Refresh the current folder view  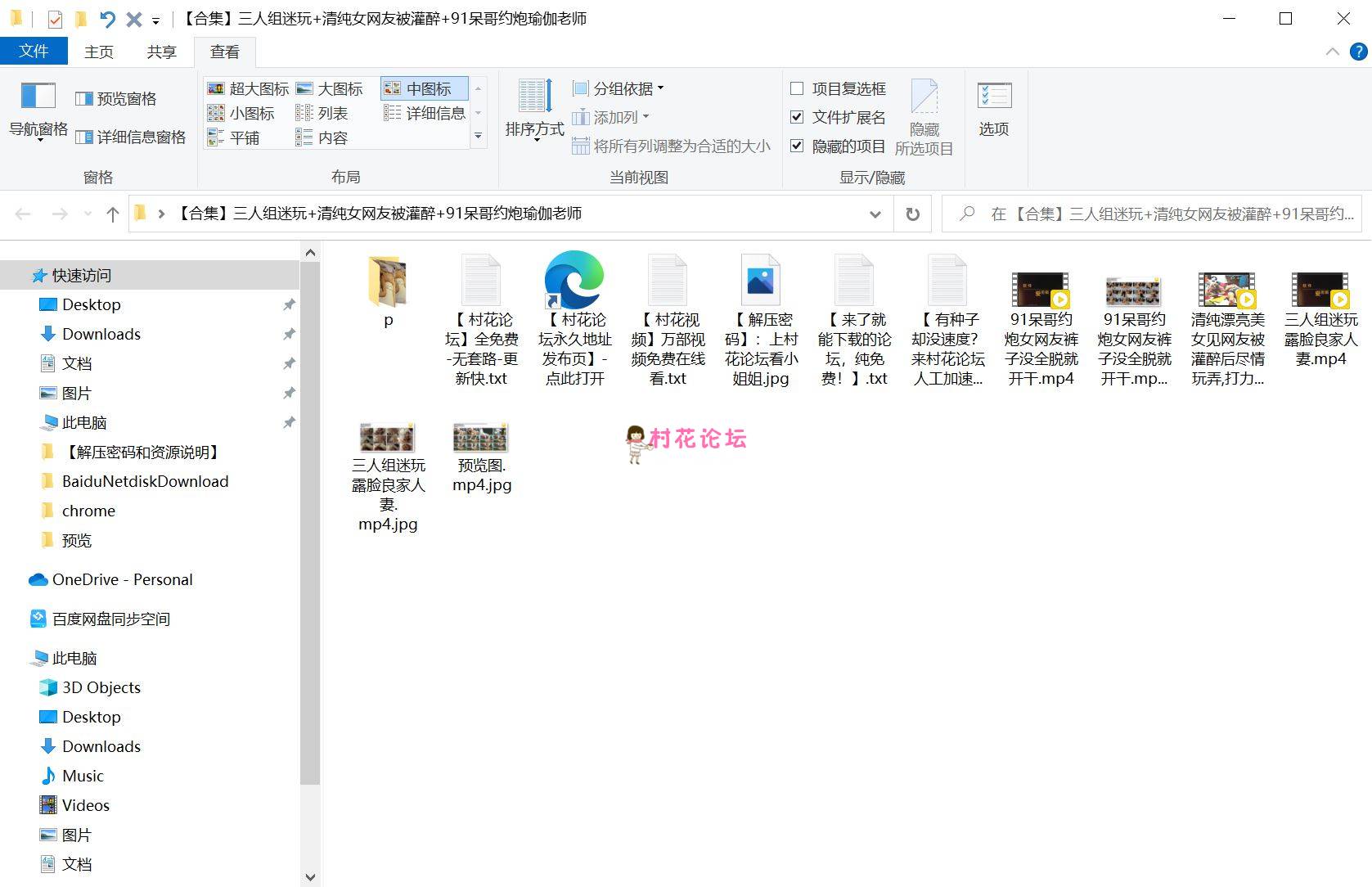[912, 214]
